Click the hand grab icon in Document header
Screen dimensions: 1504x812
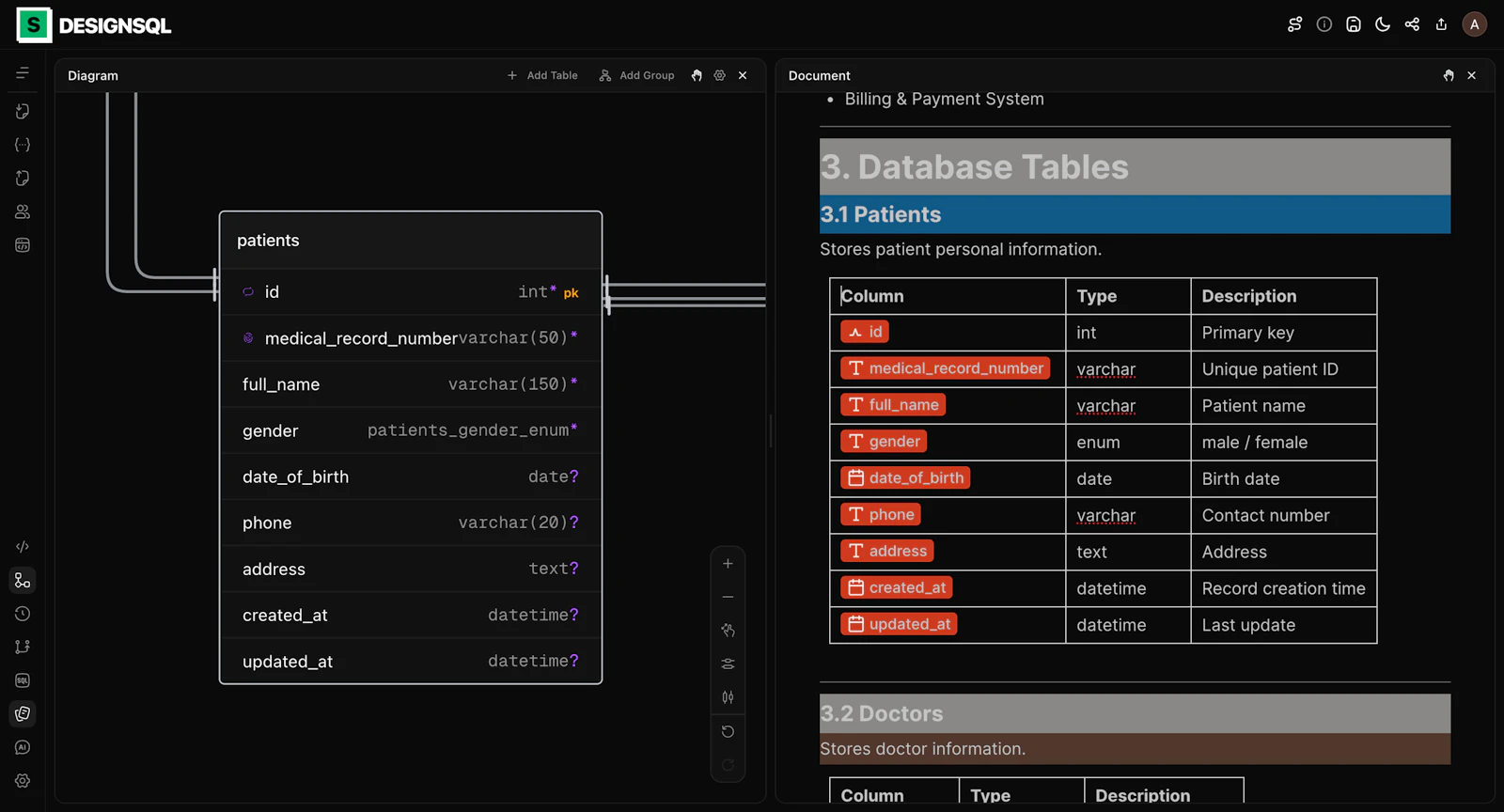(x=1449, y=75)
